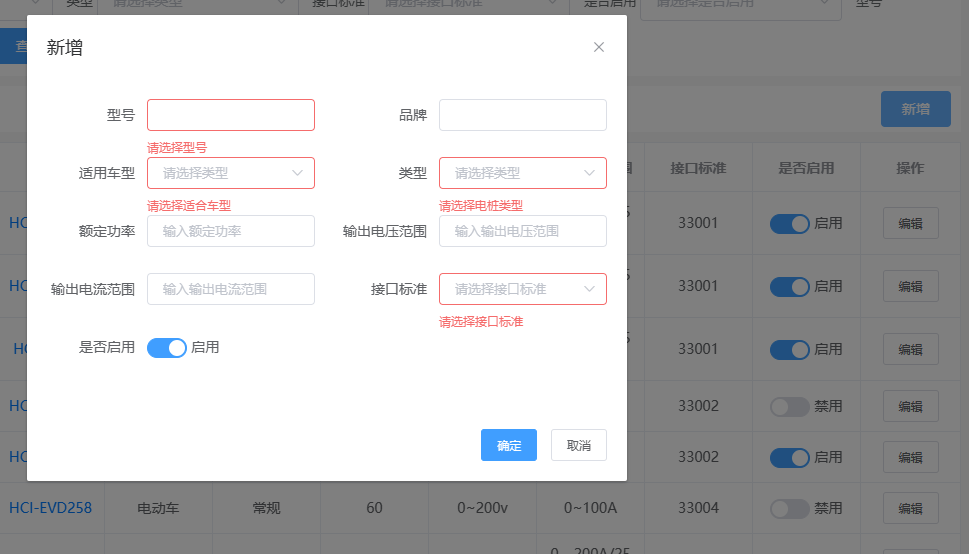This screenshot has width=969, height=554.
Task: Click the 输出电流范围 input field
Action: (231, 289)
